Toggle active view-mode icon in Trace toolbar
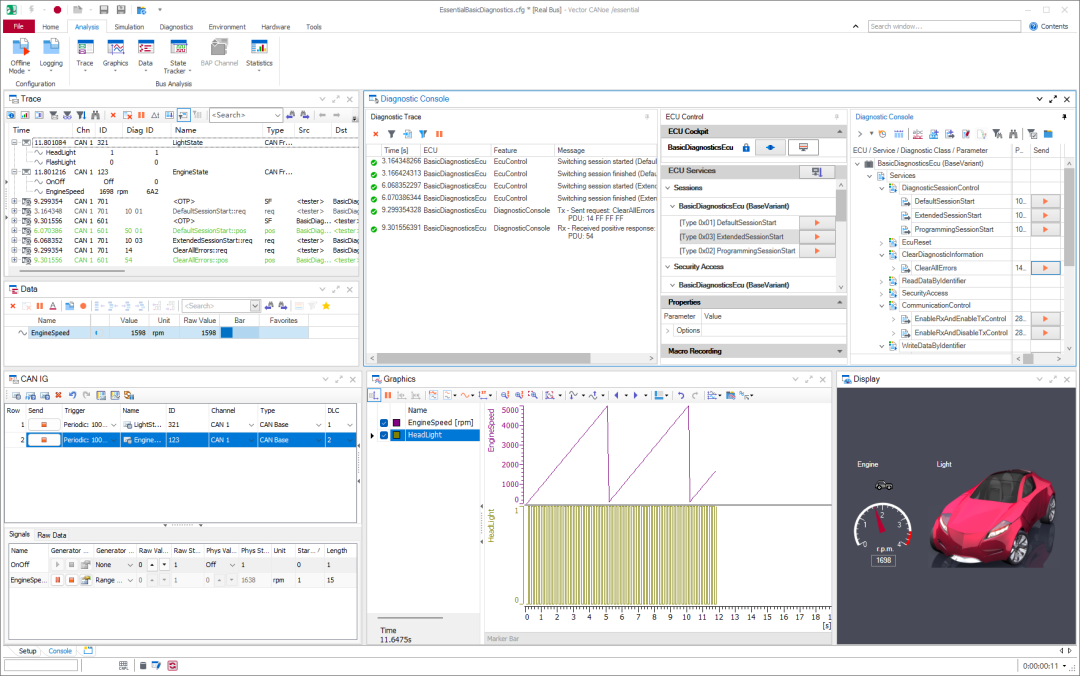This screenshot has height=676, width=1080. [183, 115]
